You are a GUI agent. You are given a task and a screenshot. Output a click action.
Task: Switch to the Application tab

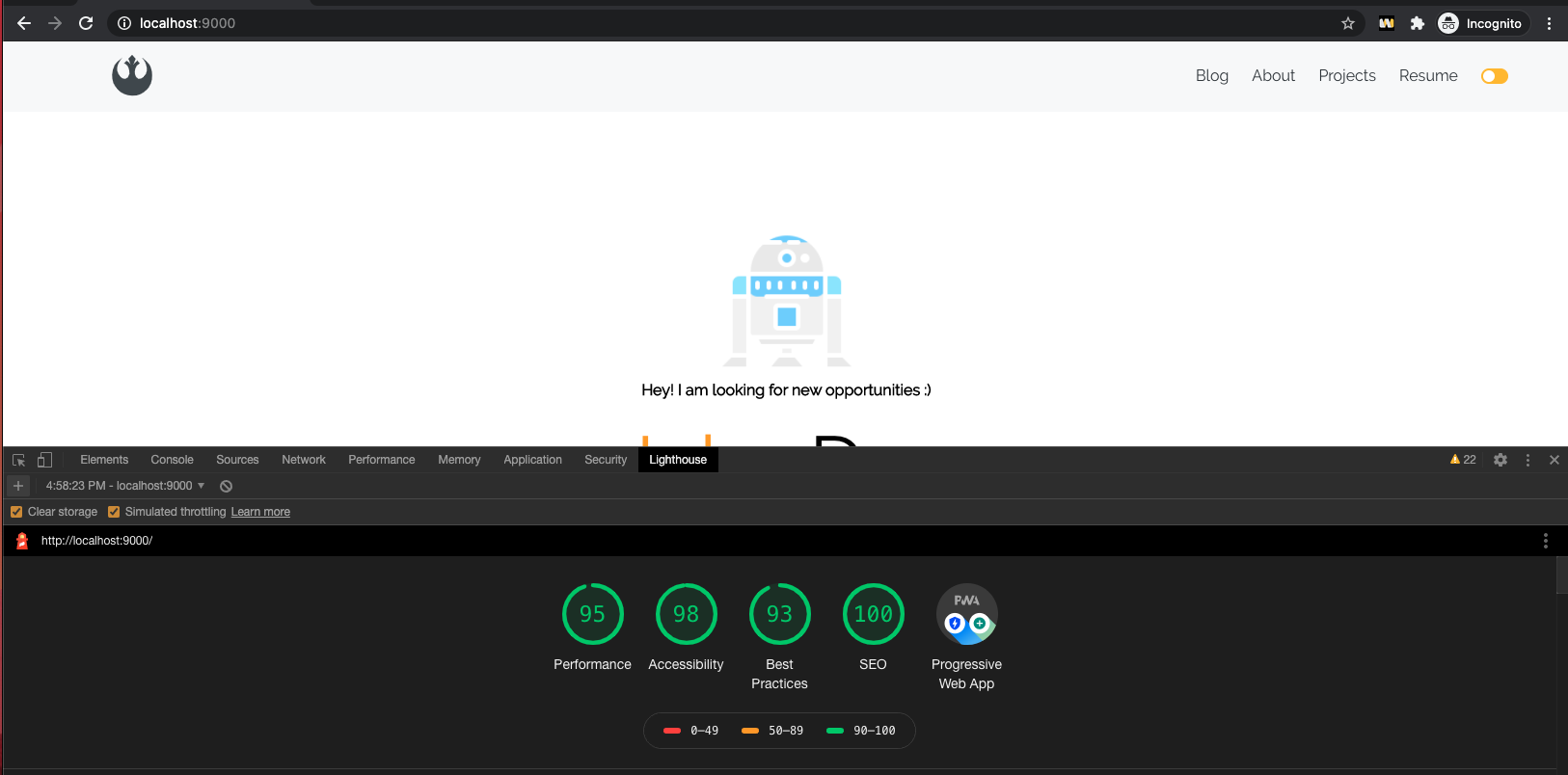(x=532, y=460)
